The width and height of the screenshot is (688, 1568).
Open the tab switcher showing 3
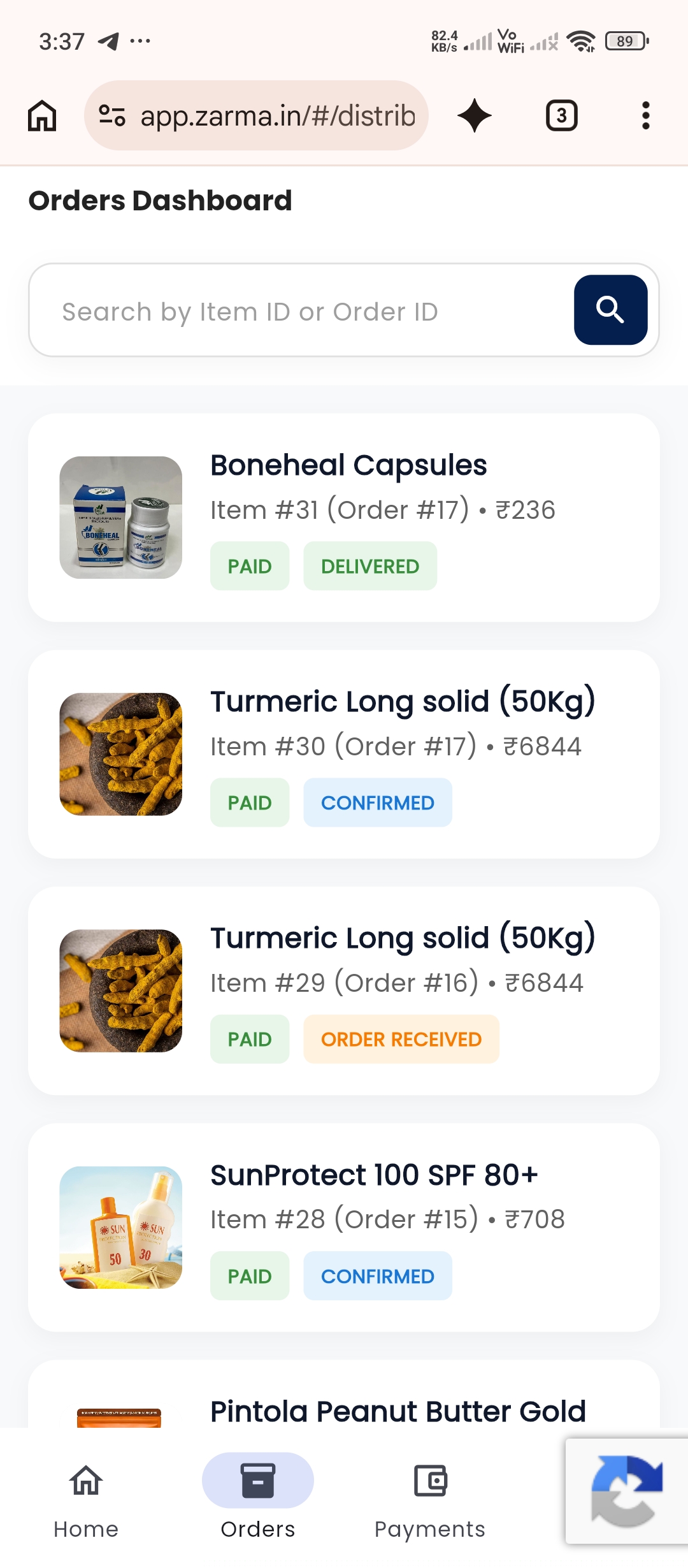562,116
